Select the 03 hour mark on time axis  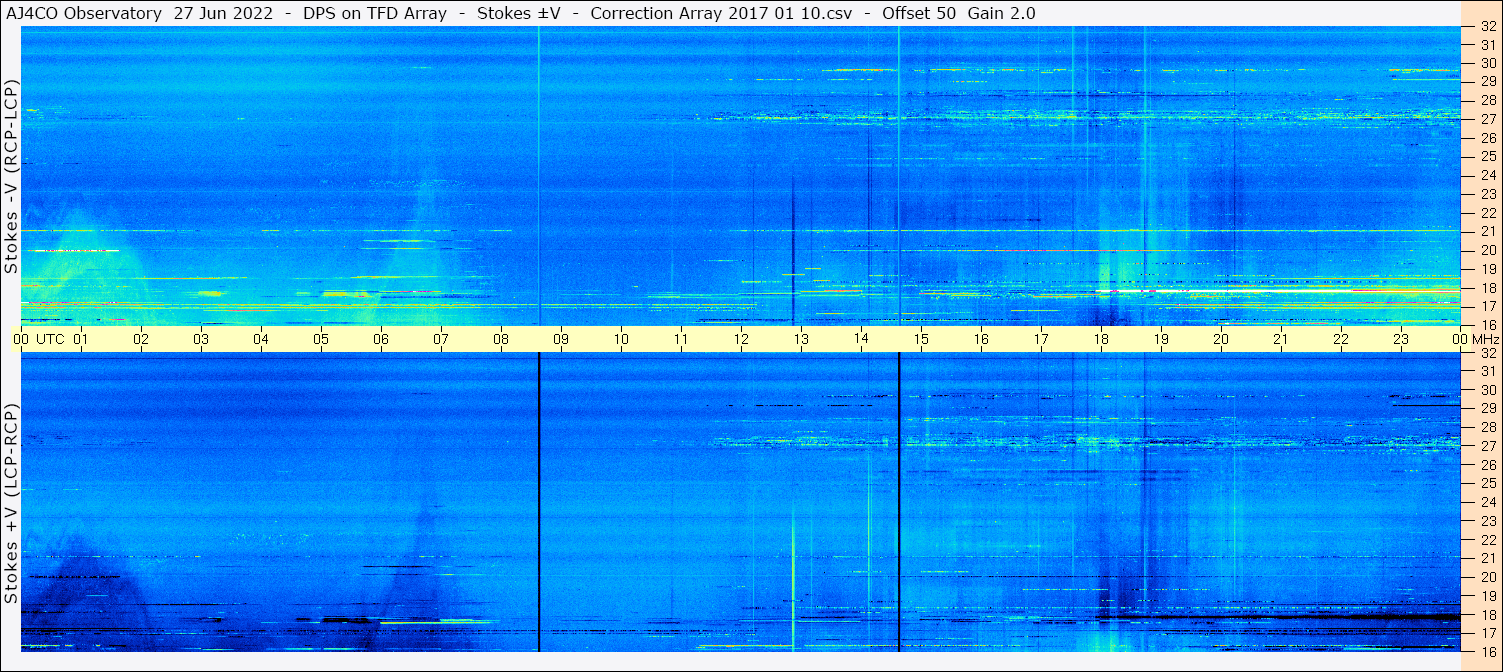click(201, 339)
